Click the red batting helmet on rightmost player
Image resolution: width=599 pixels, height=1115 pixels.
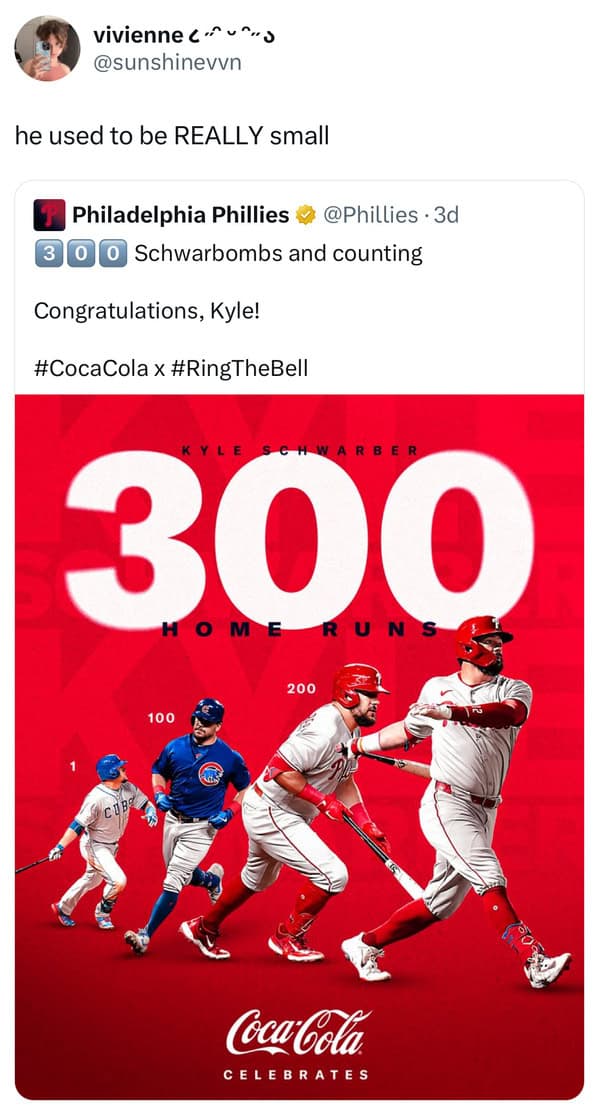[482, 640]
